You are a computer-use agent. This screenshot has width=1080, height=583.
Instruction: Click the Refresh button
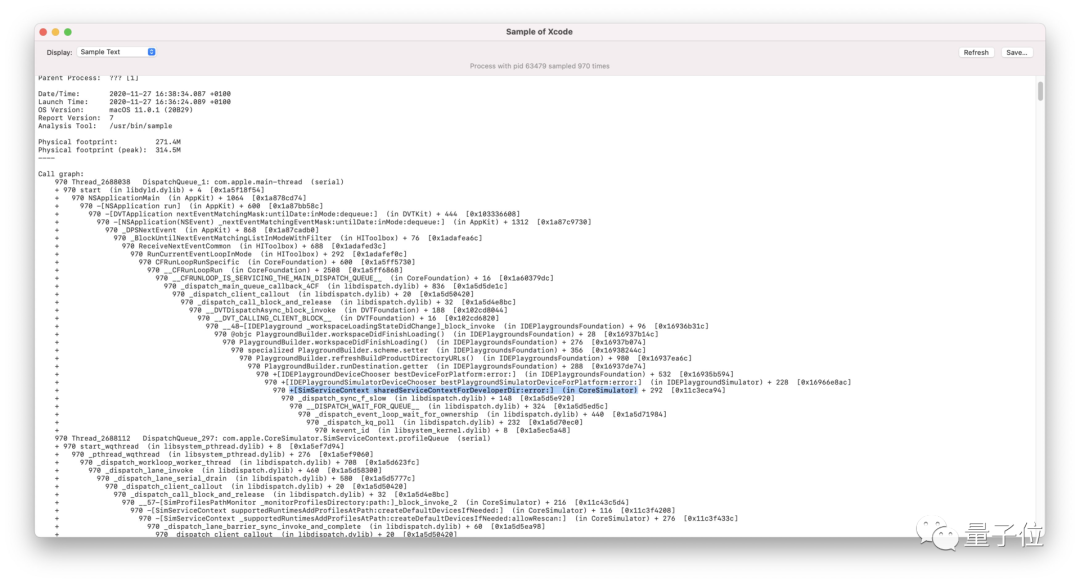(x=975, y=52)
